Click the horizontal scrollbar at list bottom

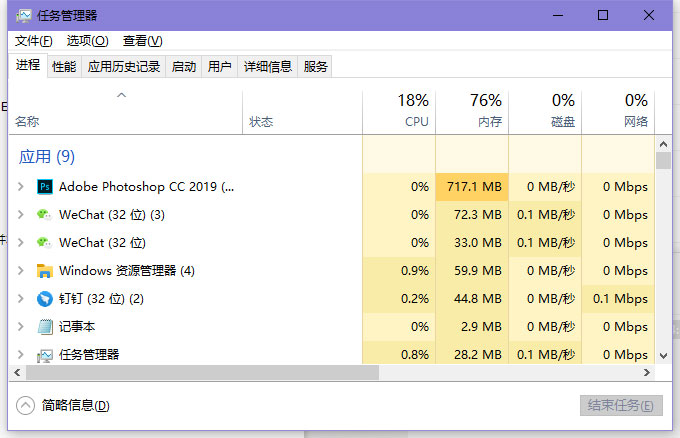200,372
